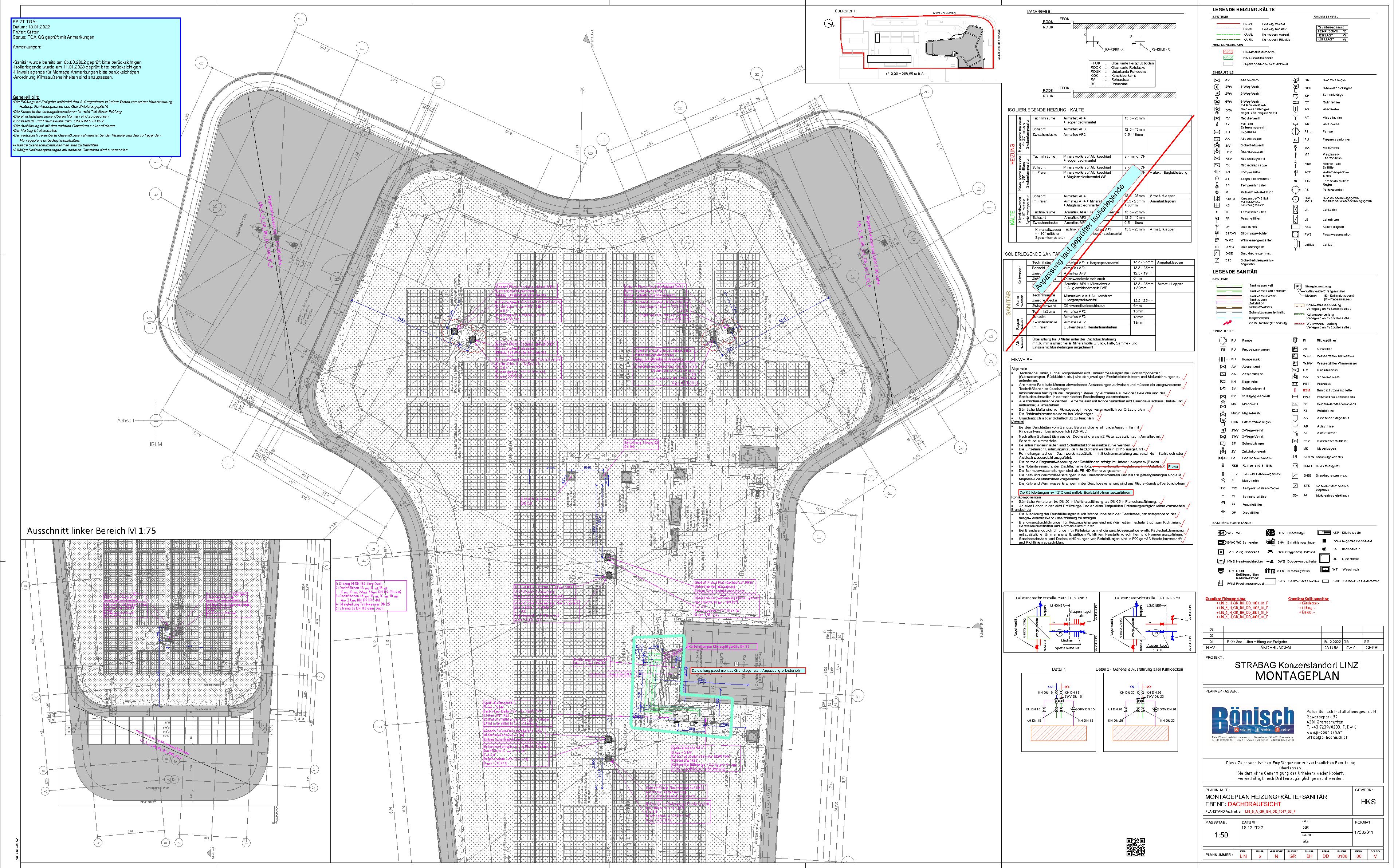This screenshot has width=1394, height=868.
Task: Click the north arrow in Übersicht
Action: (x=829, y=24)
